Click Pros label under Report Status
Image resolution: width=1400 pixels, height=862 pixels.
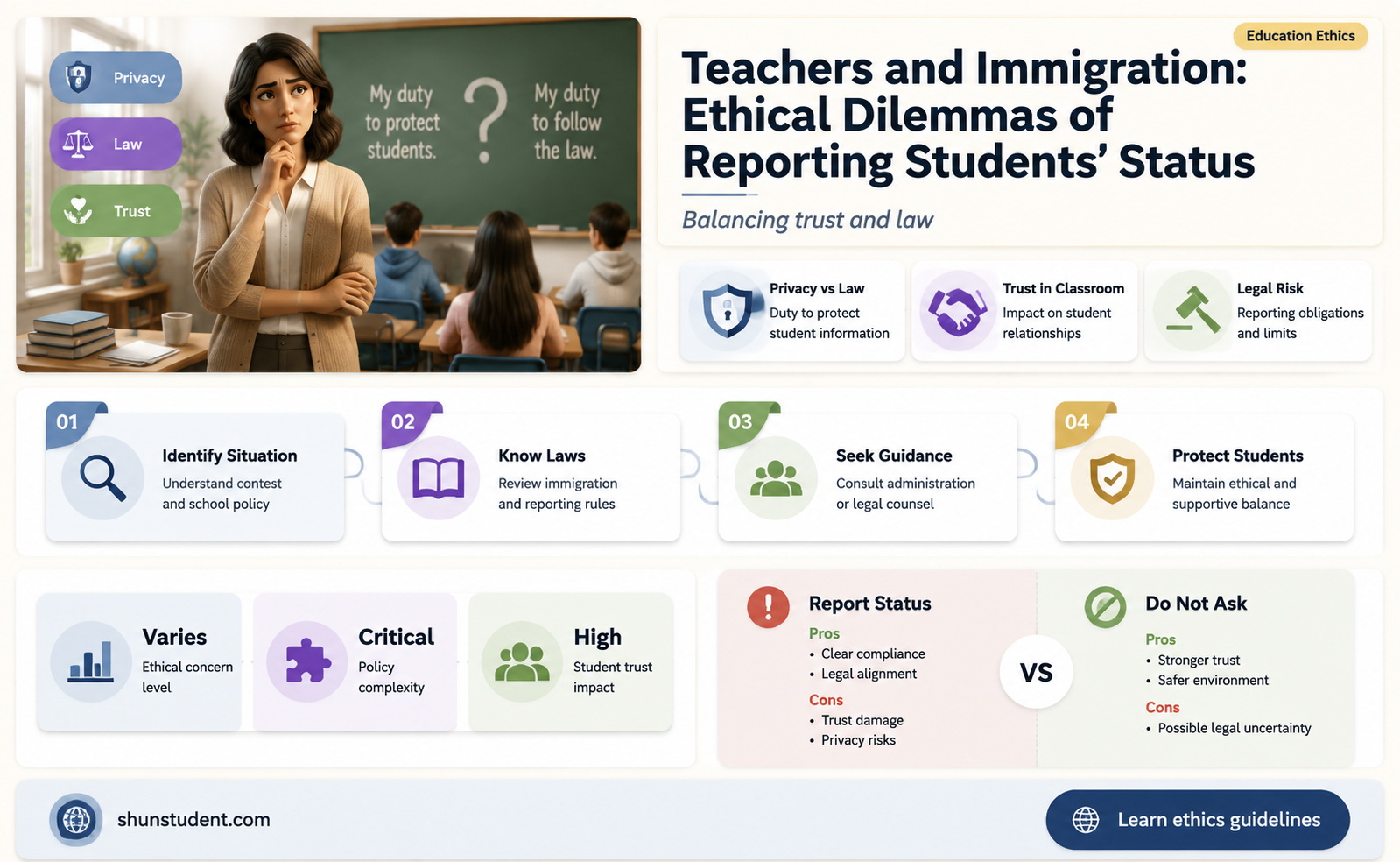824,633
